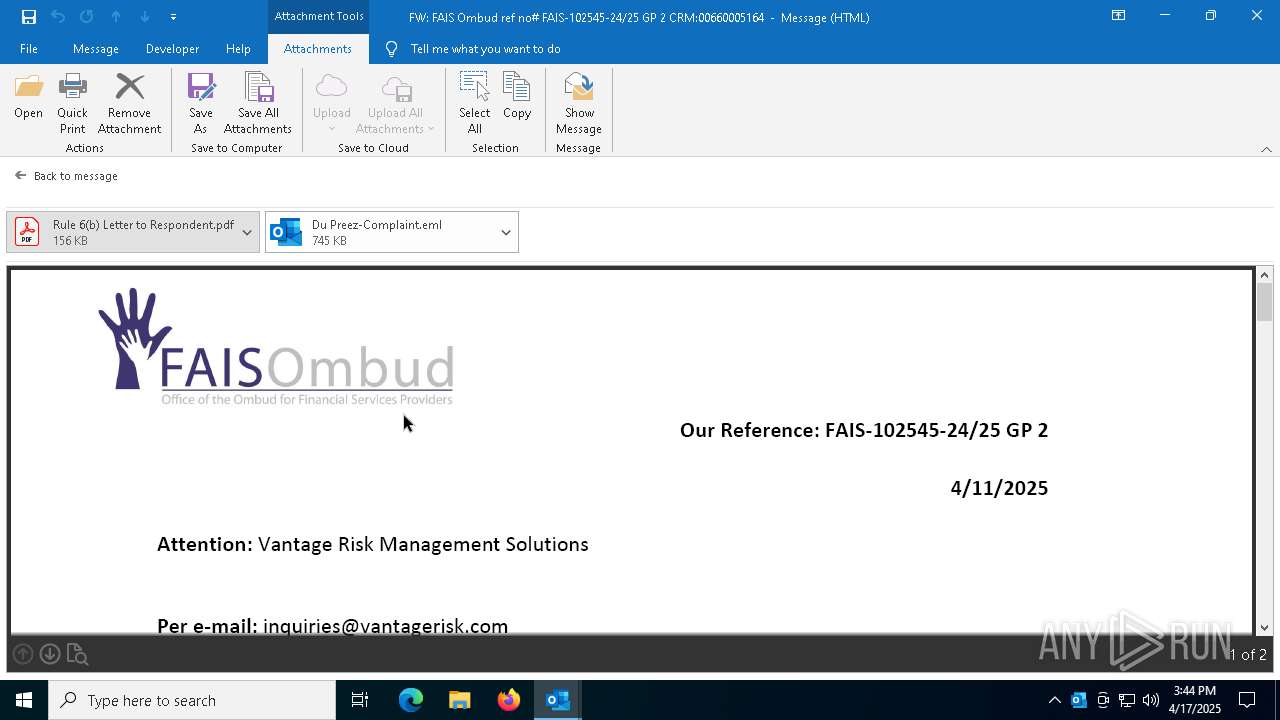
Task: Next item down arrow in title bar
Action: coord(145,17)
